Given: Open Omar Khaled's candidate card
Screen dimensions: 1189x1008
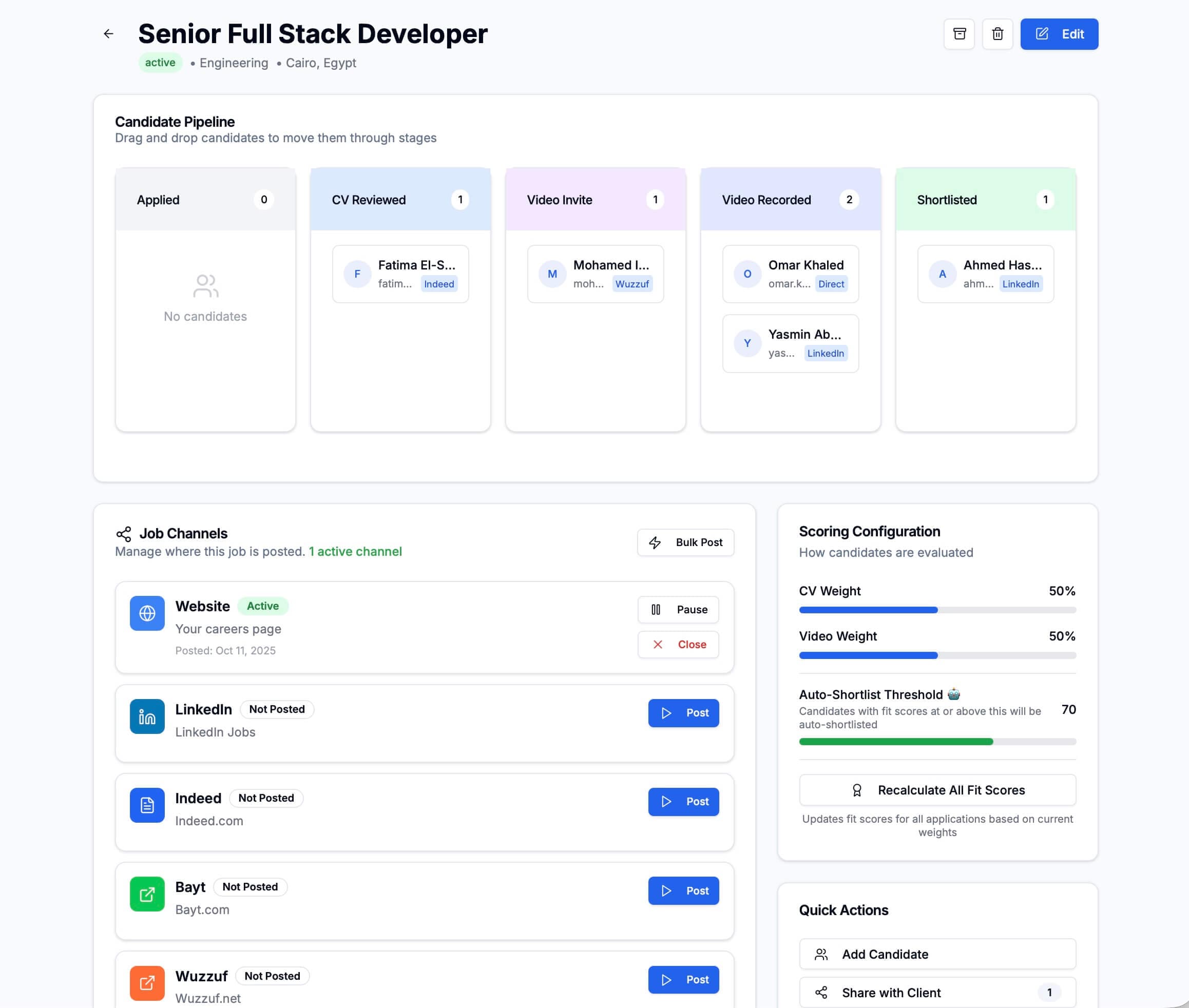Looking at the screenshot, I should pyautogui.click(x=790, y=274).
